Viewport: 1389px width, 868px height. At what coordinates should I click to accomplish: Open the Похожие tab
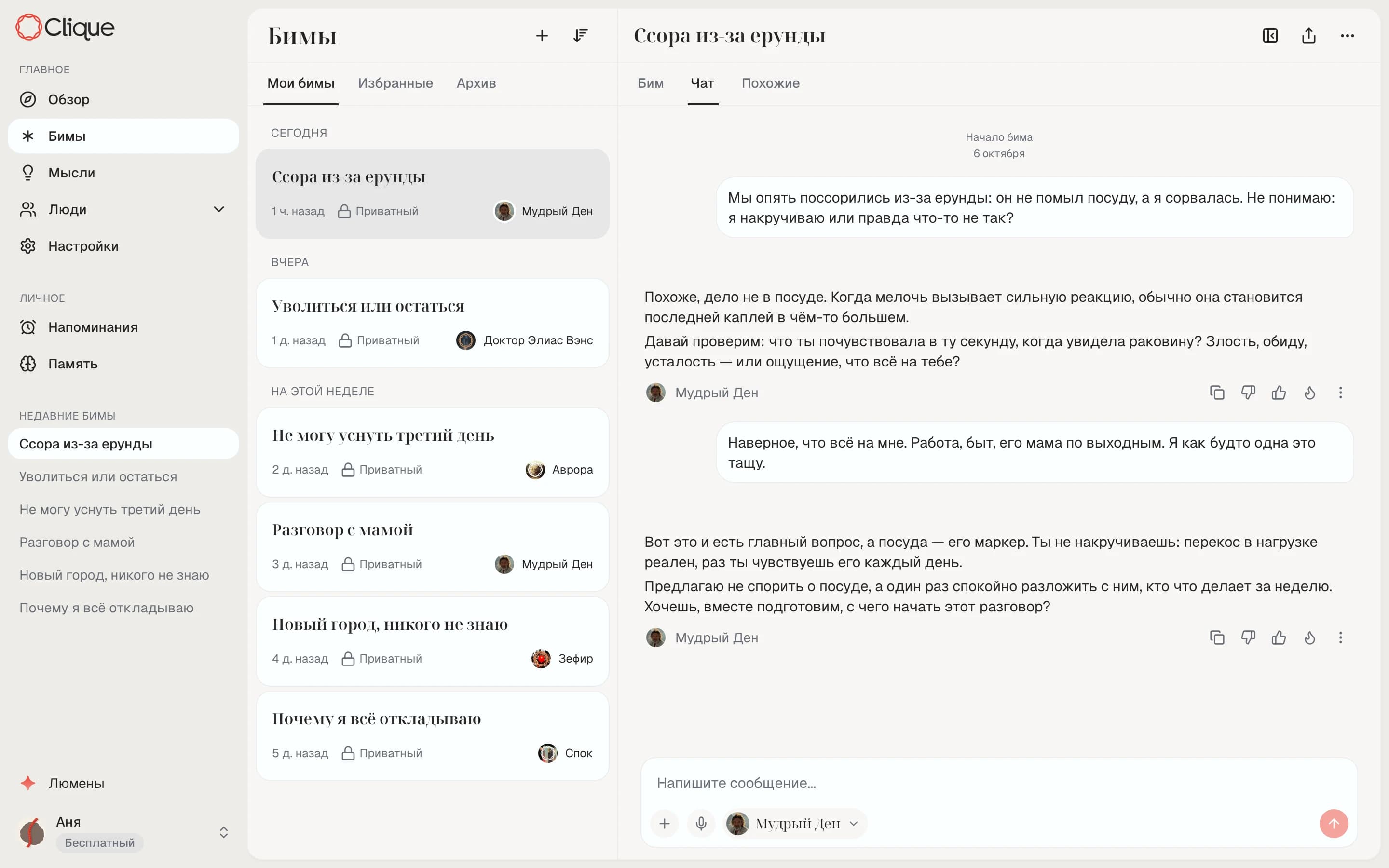(771, 83)
